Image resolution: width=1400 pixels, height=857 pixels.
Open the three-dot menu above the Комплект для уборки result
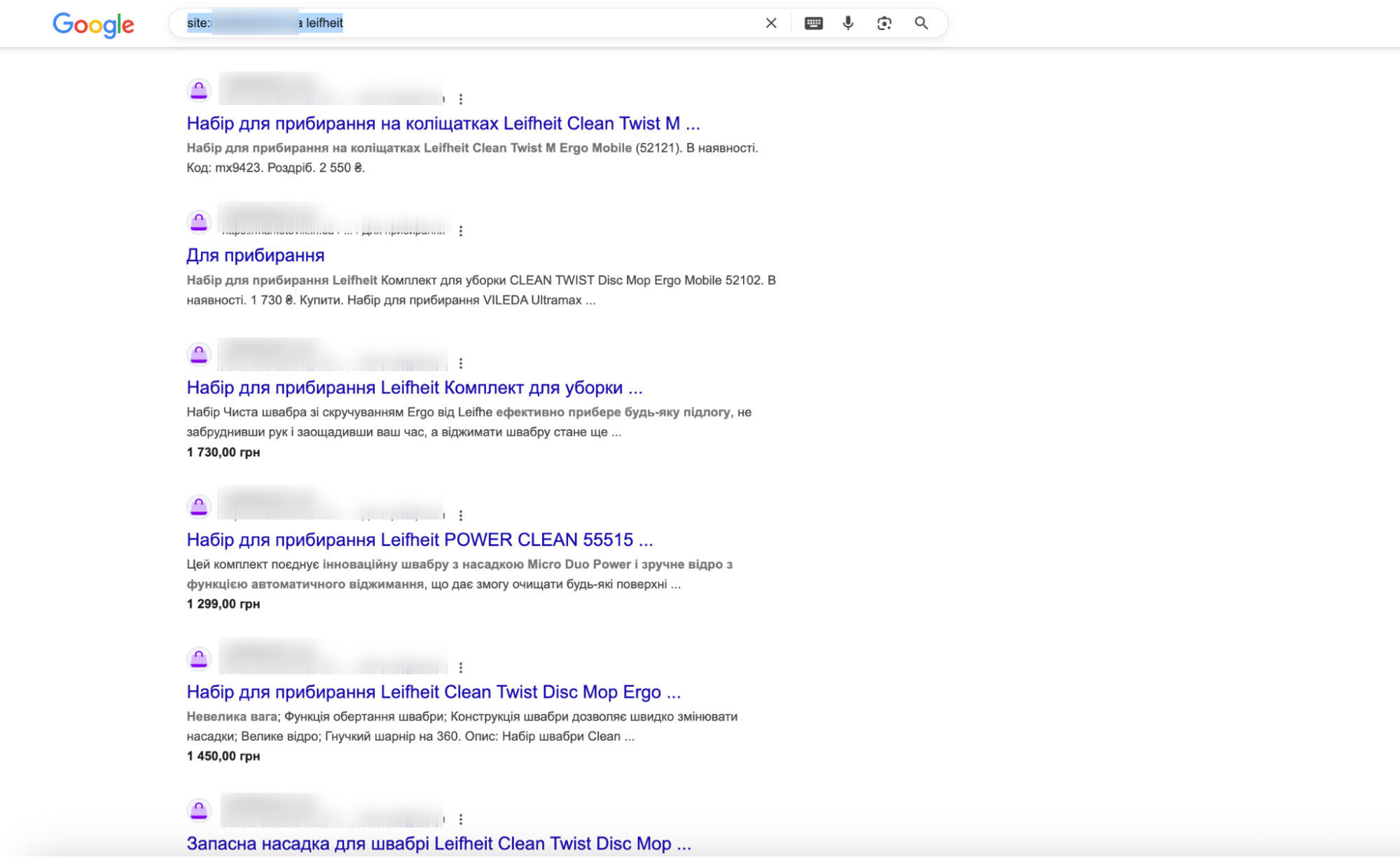461,363
